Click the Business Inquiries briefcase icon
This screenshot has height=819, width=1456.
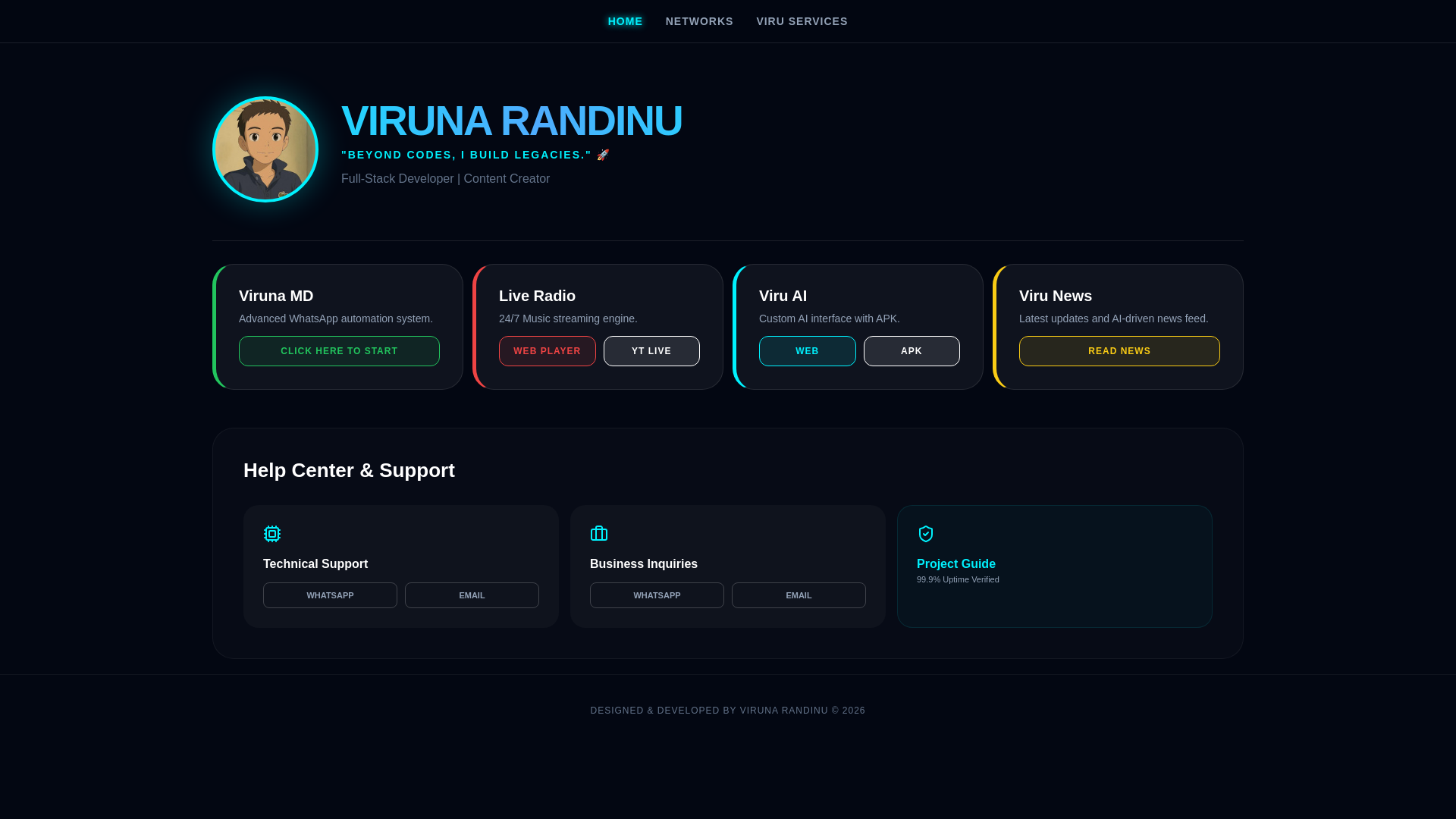[x=599, y=534]
